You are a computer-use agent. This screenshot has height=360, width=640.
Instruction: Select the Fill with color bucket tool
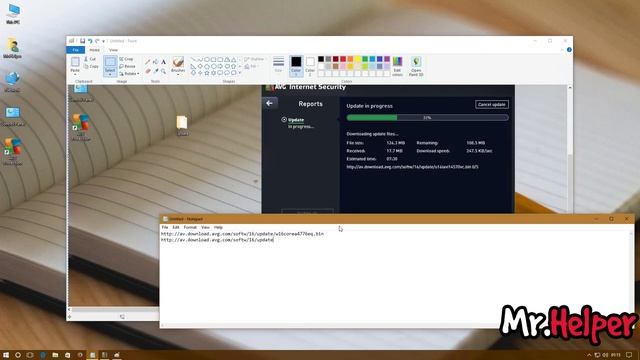pyautogui.click(x=156, y=62)
